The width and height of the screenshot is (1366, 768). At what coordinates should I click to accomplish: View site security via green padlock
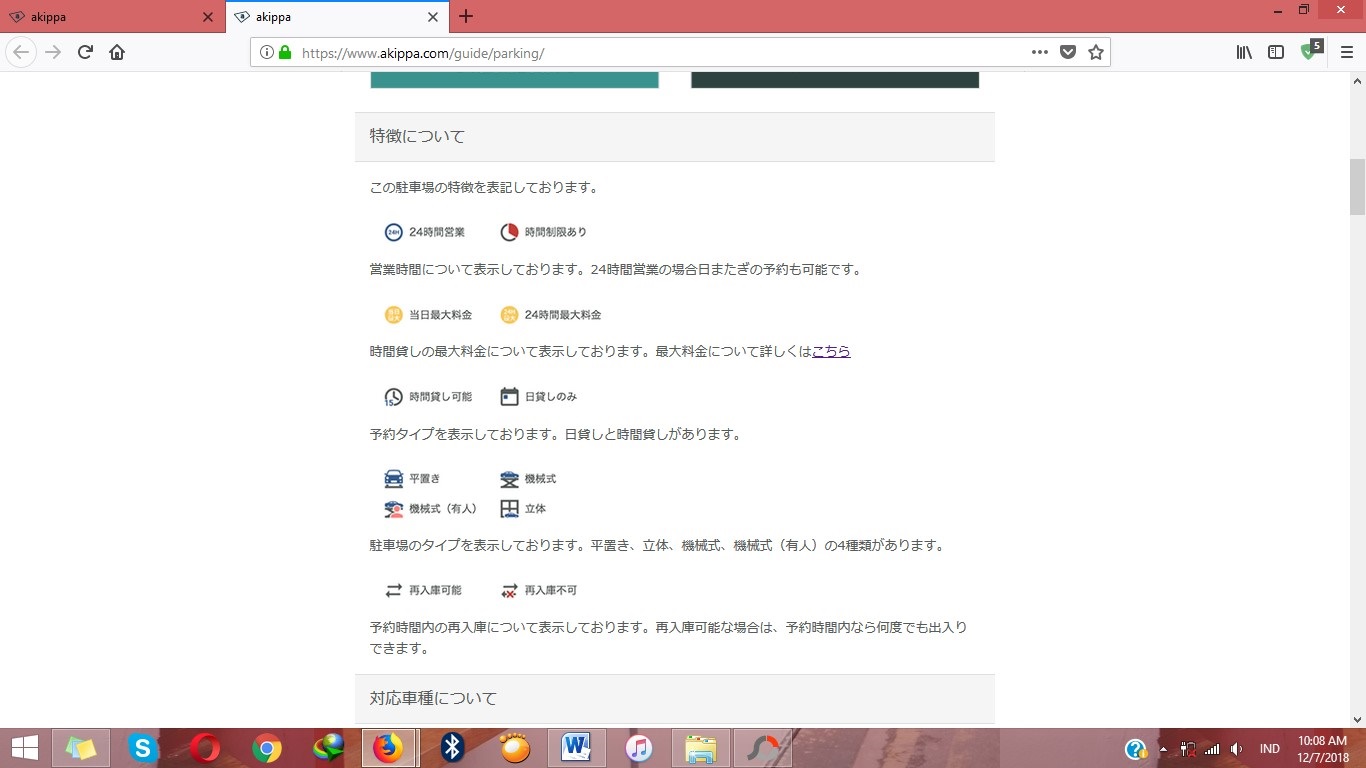click(x=285, y=53)
